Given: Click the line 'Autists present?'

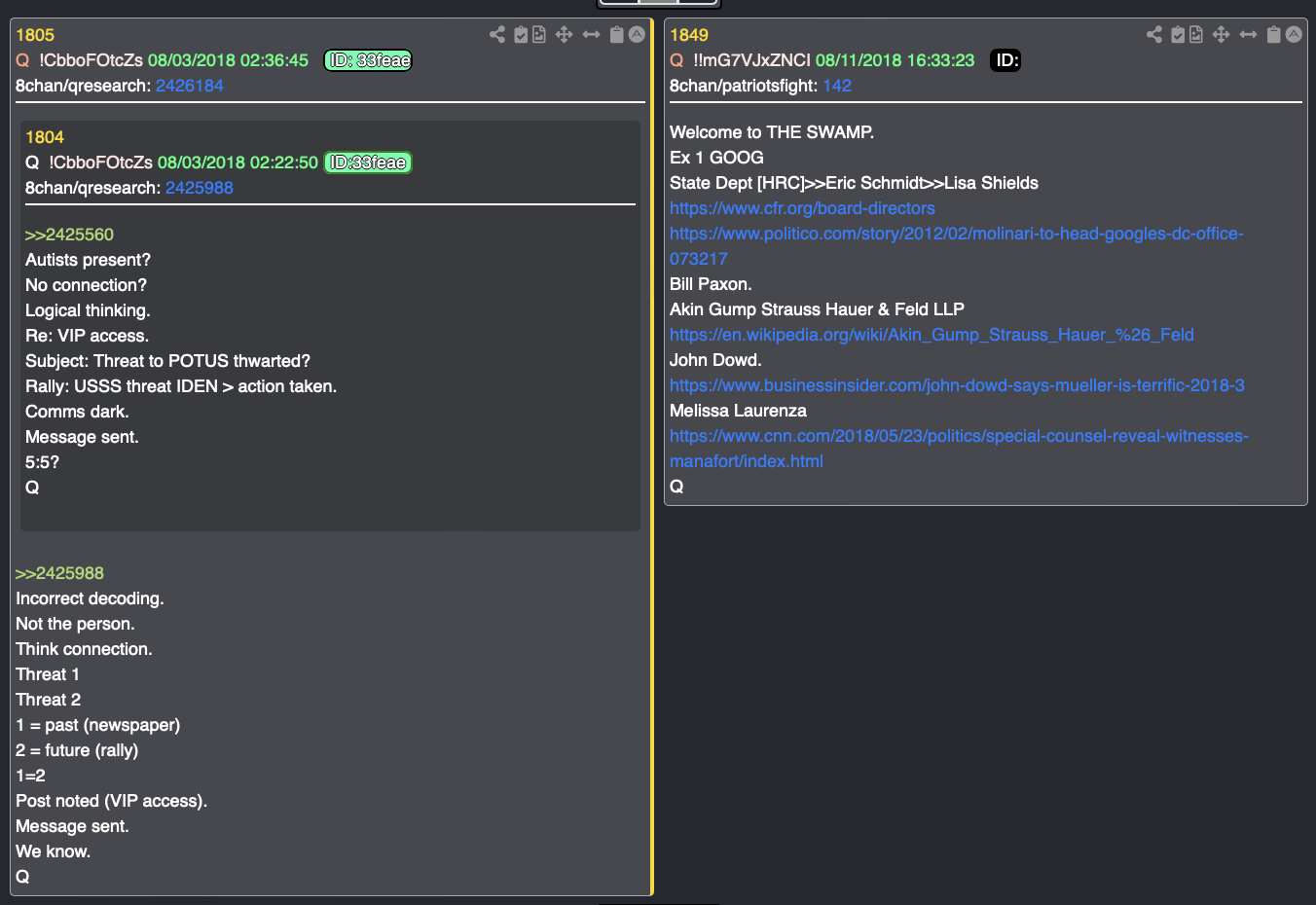Looking at the screenshot, I should [x=88, y=260].
